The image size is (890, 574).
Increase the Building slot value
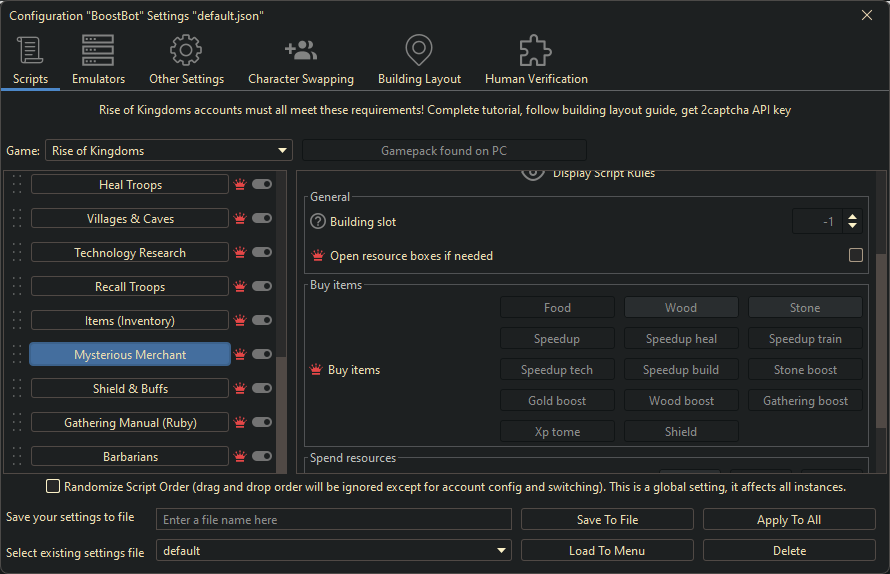(x=853, y=216)
